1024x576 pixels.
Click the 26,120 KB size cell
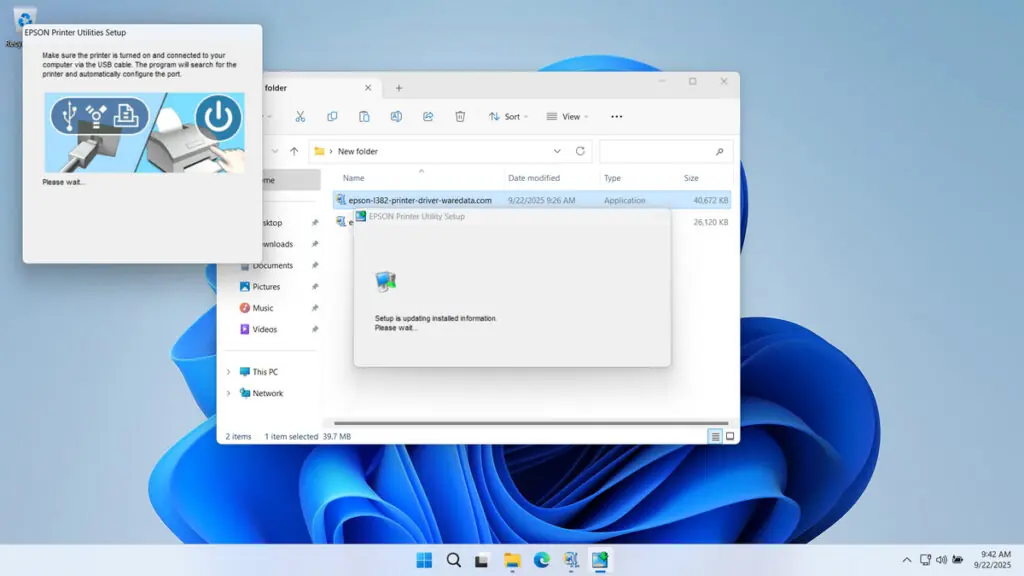(711, 222)
